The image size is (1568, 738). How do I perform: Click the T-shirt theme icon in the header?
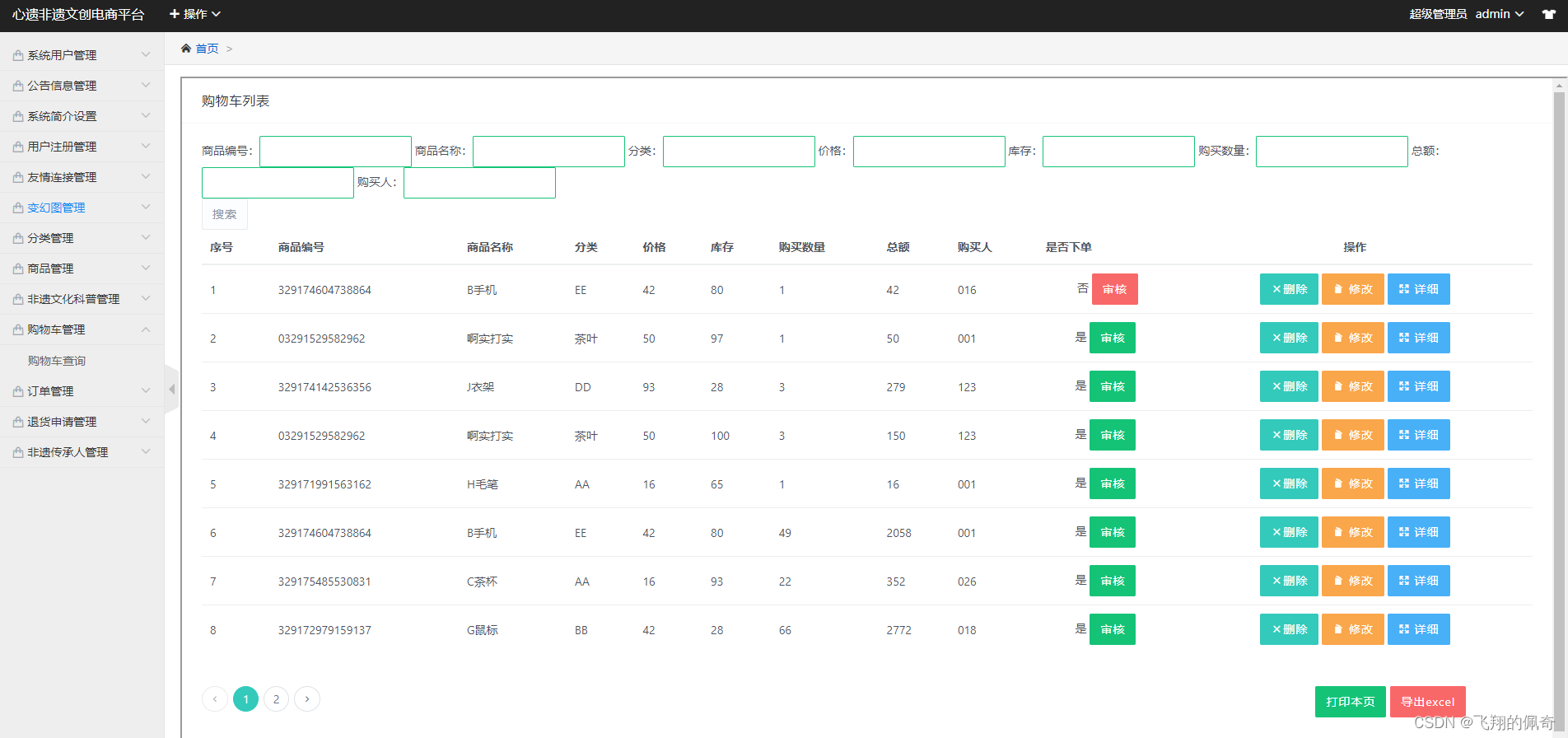coord(1549,15)
